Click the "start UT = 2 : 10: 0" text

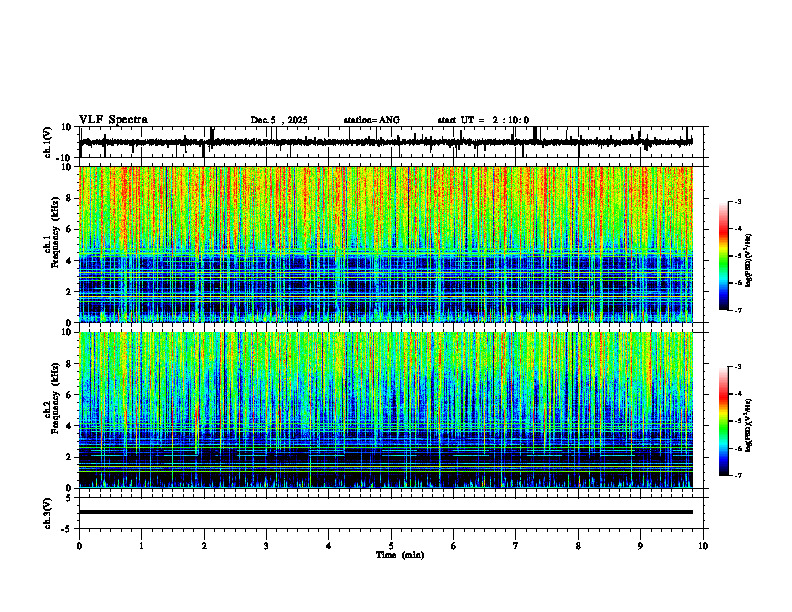pos(483,120)
